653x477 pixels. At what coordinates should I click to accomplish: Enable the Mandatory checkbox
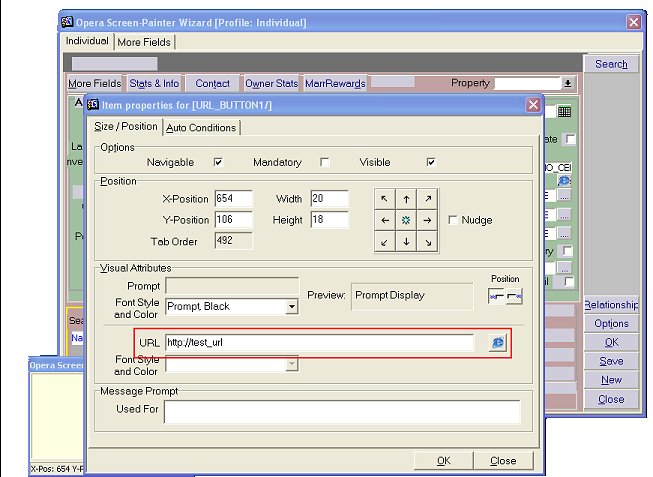(324, 162)
